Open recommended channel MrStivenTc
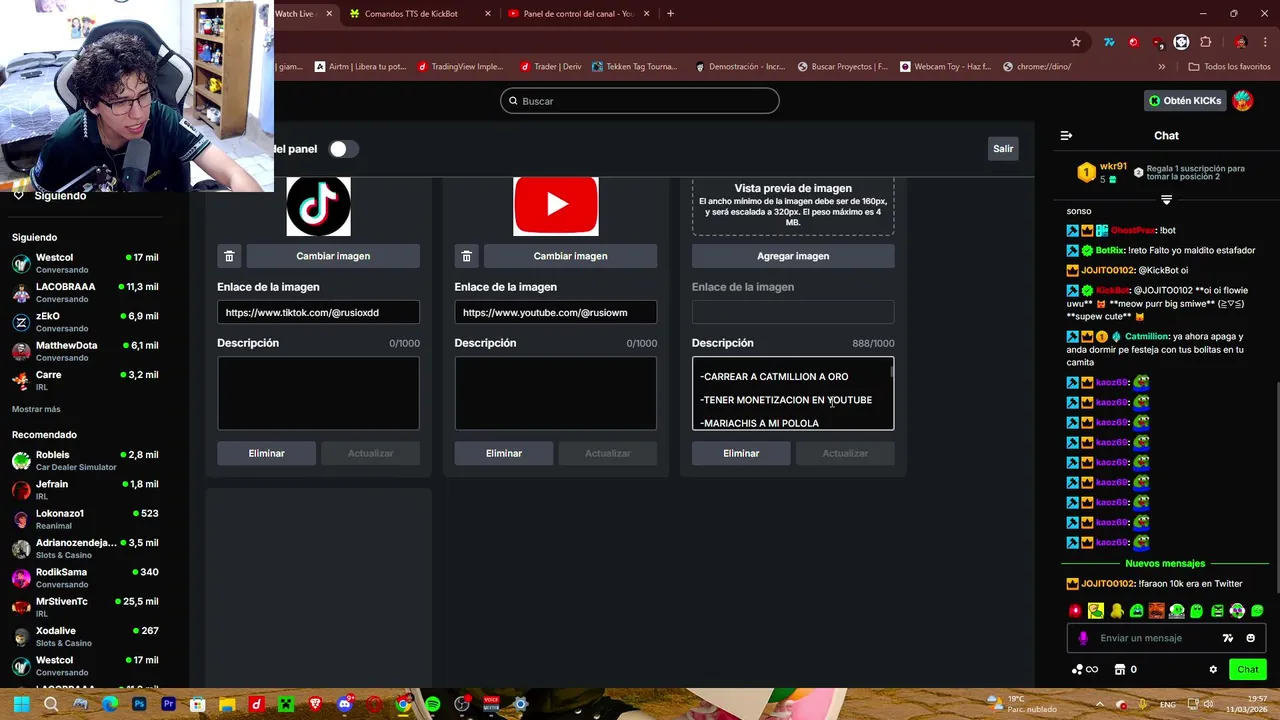 [85, 607]
